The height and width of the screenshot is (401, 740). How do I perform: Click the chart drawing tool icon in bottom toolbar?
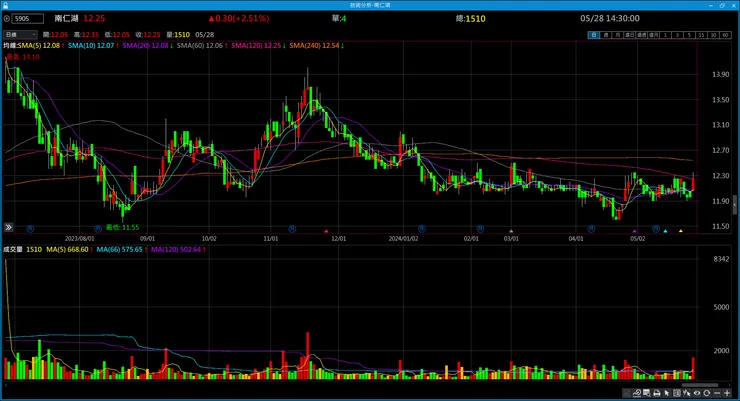[x=637, y=393]
